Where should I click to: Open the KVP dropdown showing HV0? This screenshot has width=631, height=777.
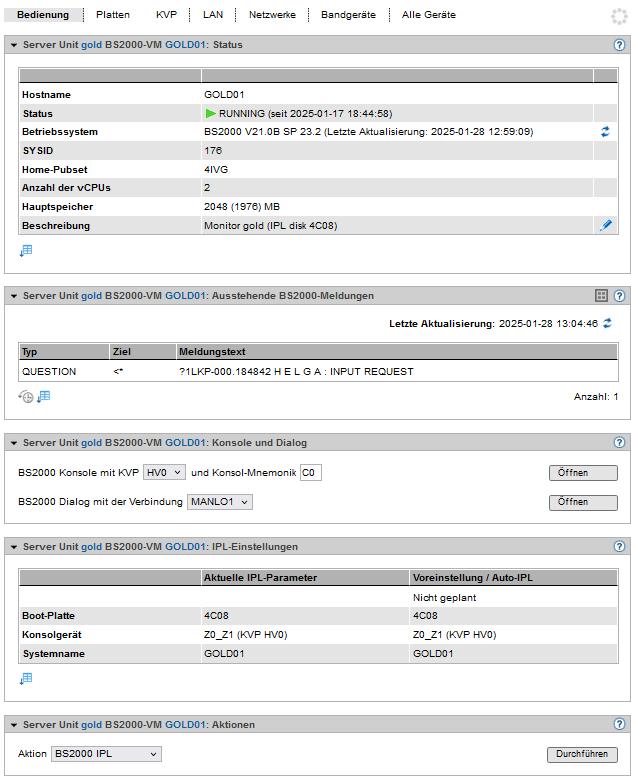pyautogui.click(x=165, y=472)
